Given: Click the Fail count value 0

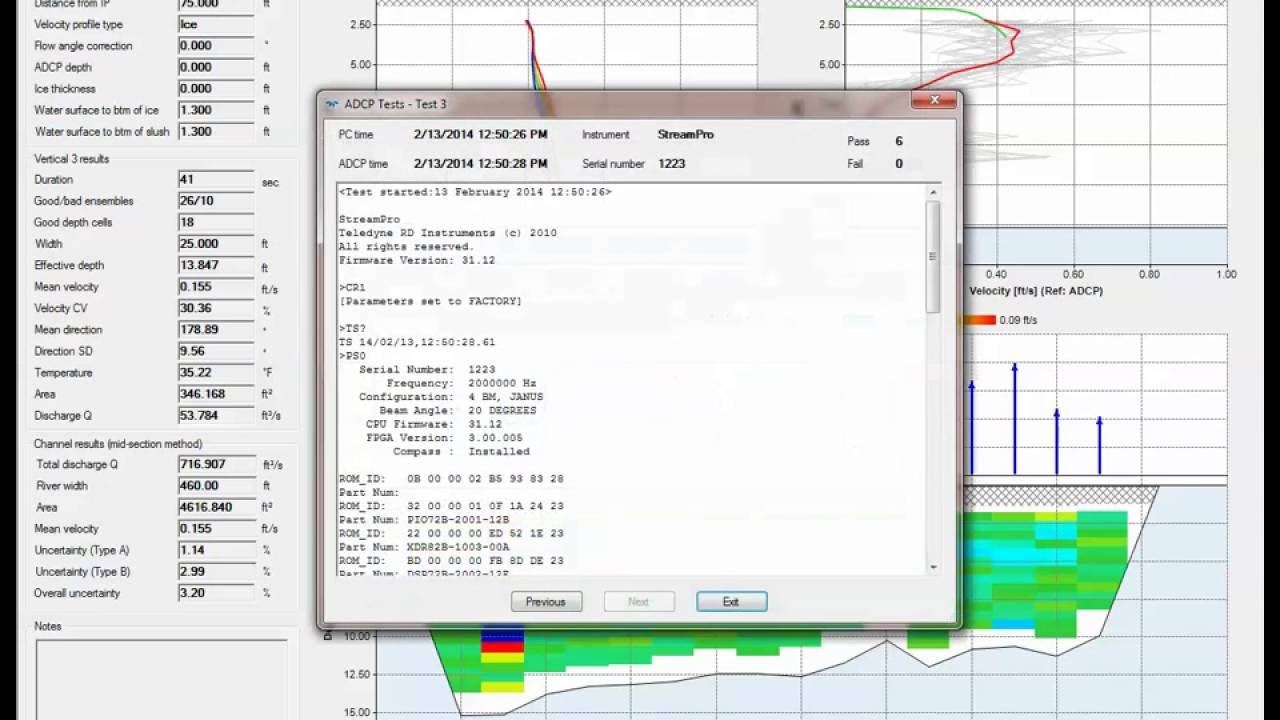Looking at the screenshot, I should point(899,164).
